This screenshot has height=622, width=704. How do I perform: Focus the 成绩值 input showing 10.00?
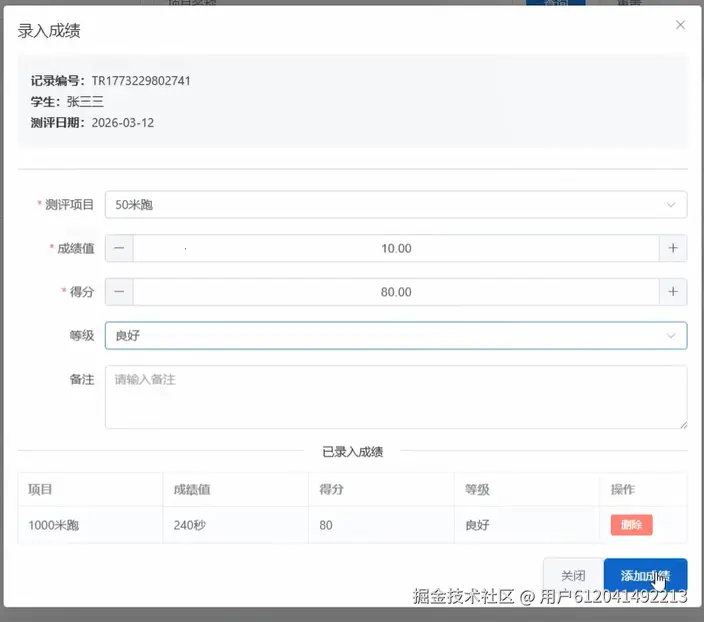coord(396,248)
